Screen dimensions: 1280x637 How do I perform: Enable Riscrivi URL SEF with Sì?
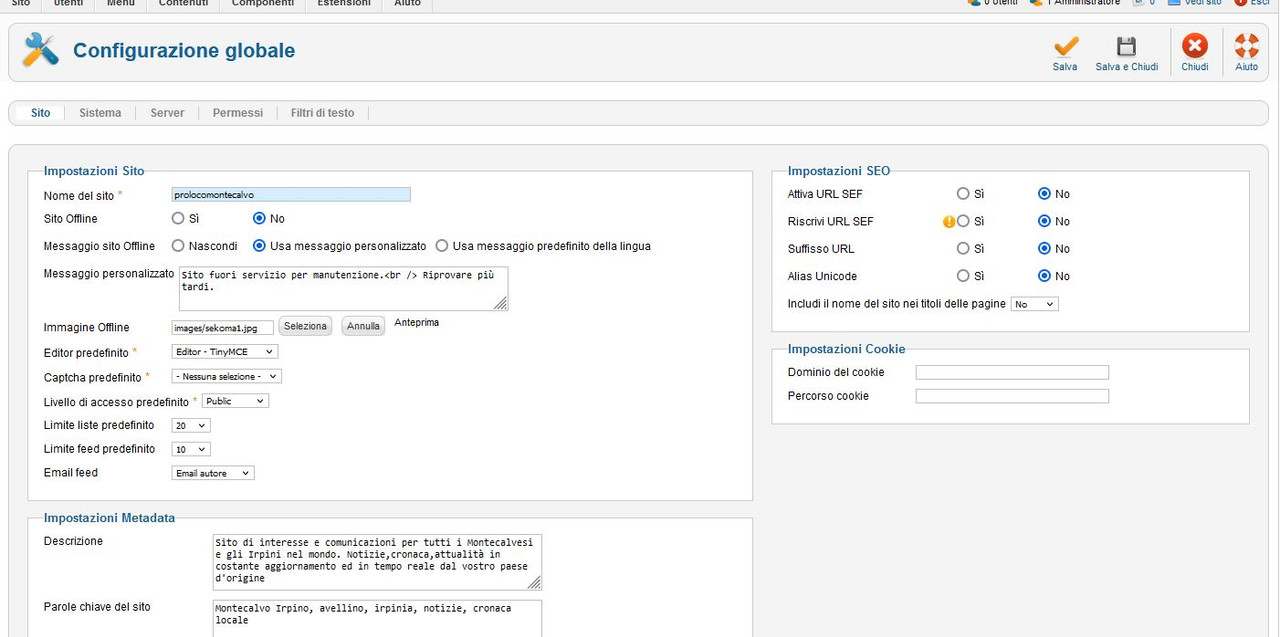pyautogui.click(x=963, y=221)
